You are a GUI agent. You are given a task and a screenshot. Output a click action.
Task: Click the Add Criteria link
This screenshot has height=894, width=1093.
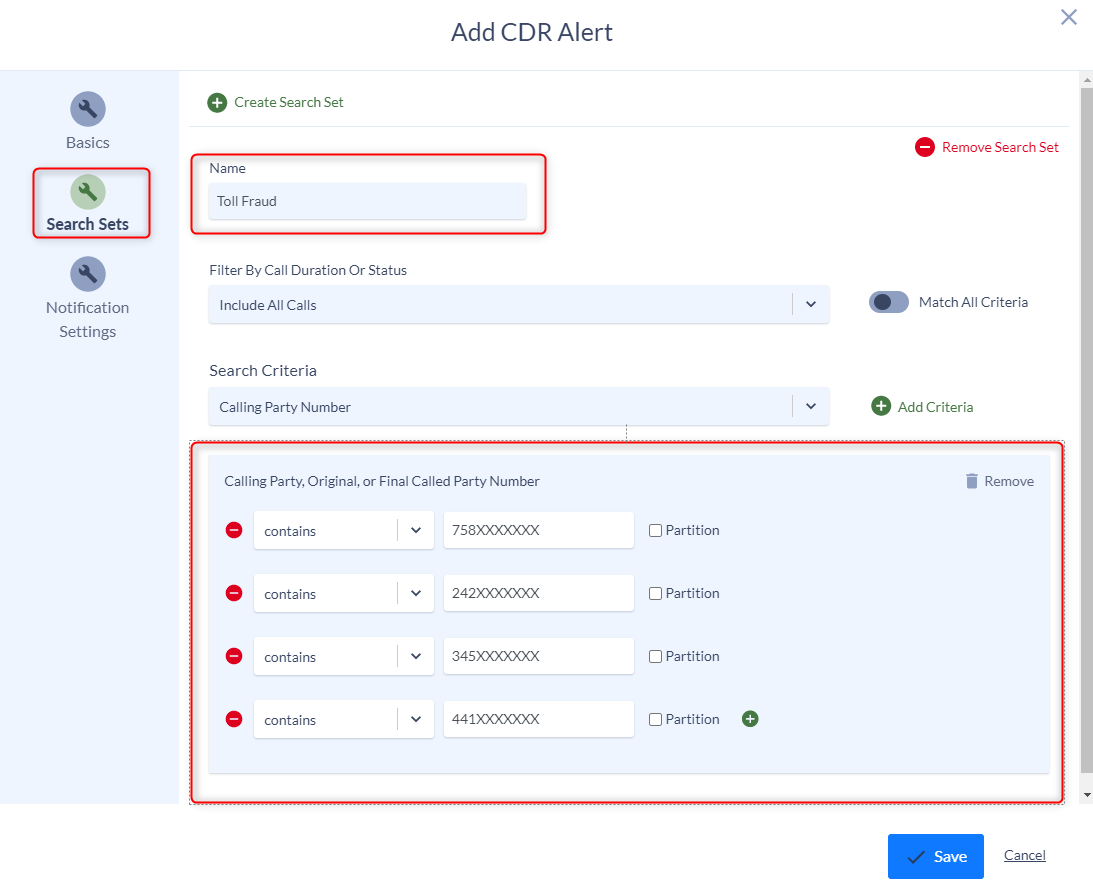click(935, 407)
